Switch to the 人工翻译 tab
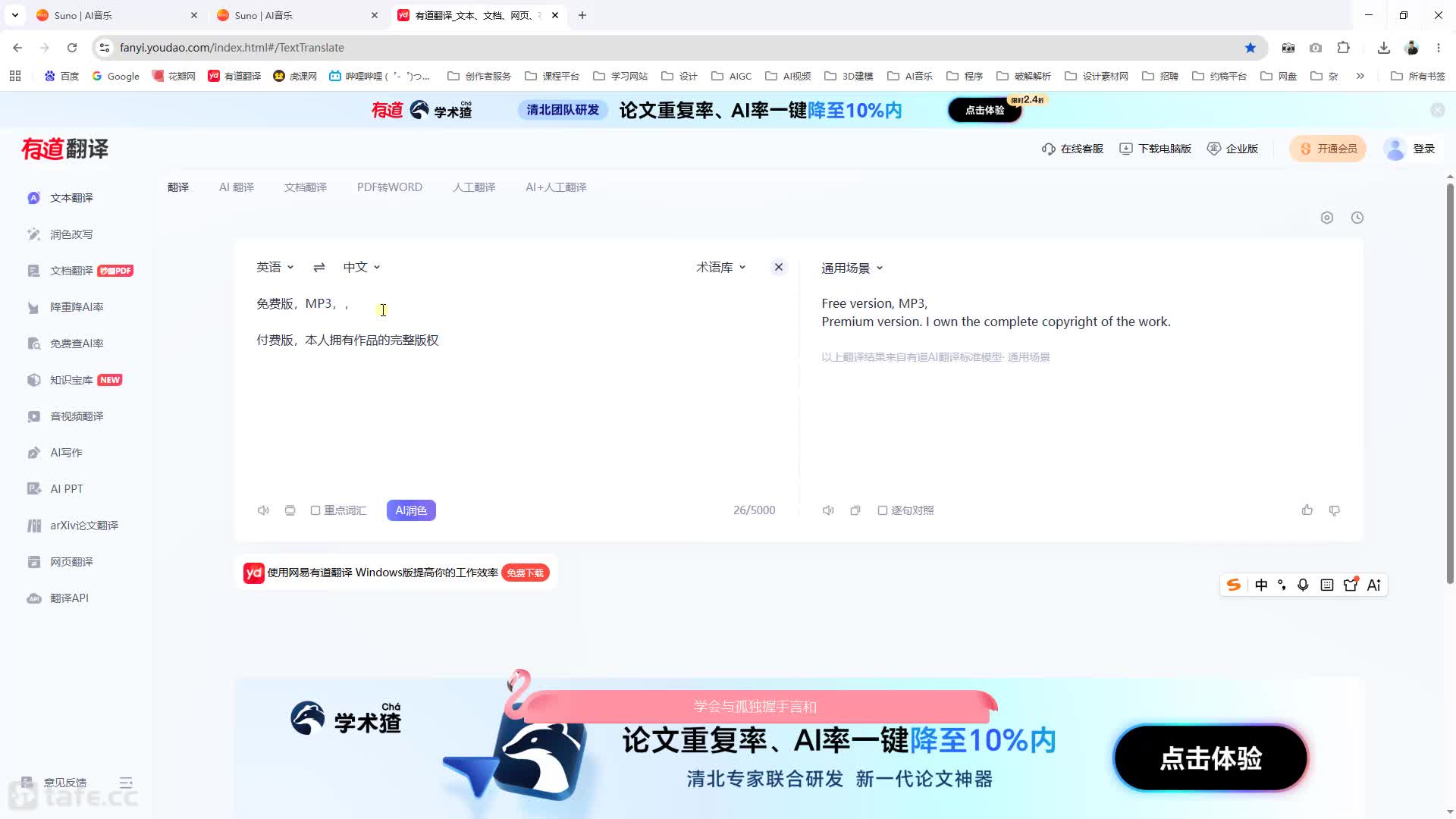This screenshot has height=819, width=1456. click(474, 187)
